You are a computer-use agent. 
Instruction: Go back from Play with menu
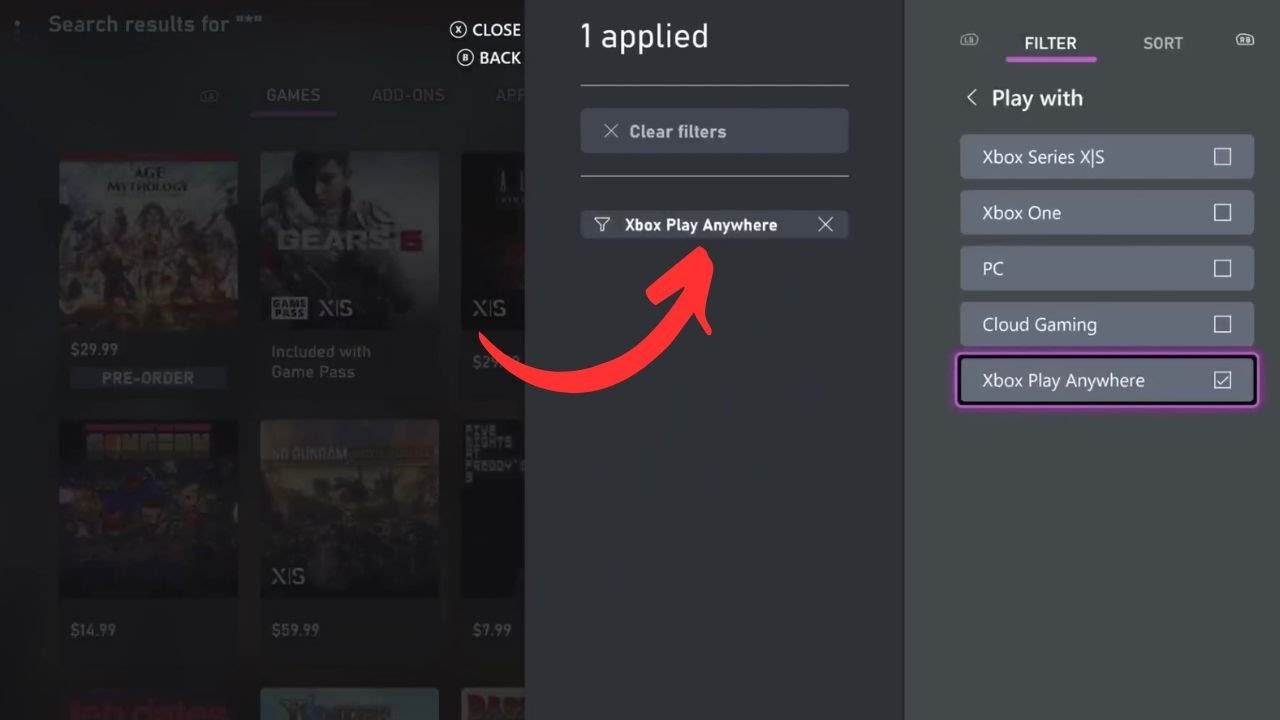tap(971, 98)
